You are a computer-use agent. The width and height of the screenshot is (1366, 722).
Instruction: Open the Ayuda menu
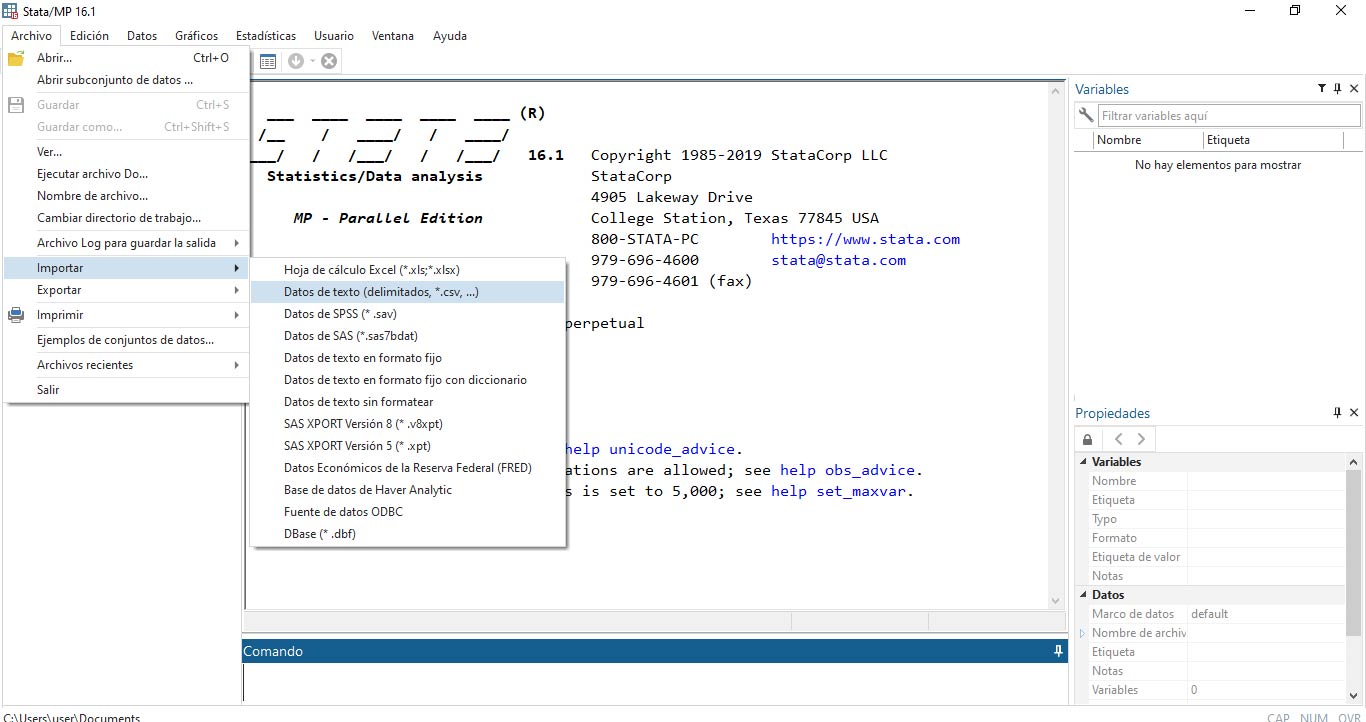coord(450,35)
